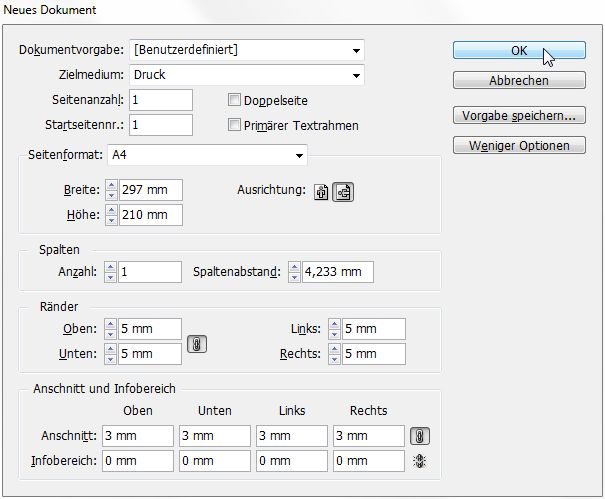The image size is (605, 499).
Task: Toggle the margins chain link icon
Action: (197, 342)
